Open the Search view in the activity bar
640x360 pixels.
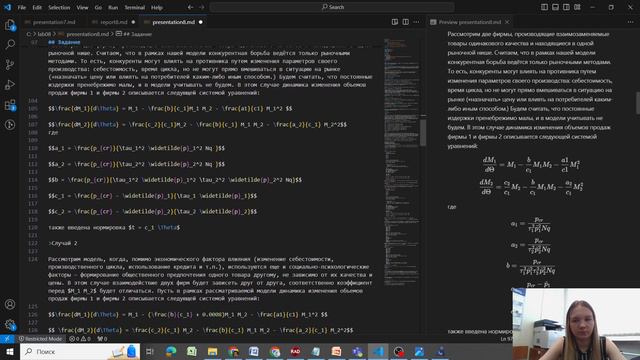click(10, 44)
